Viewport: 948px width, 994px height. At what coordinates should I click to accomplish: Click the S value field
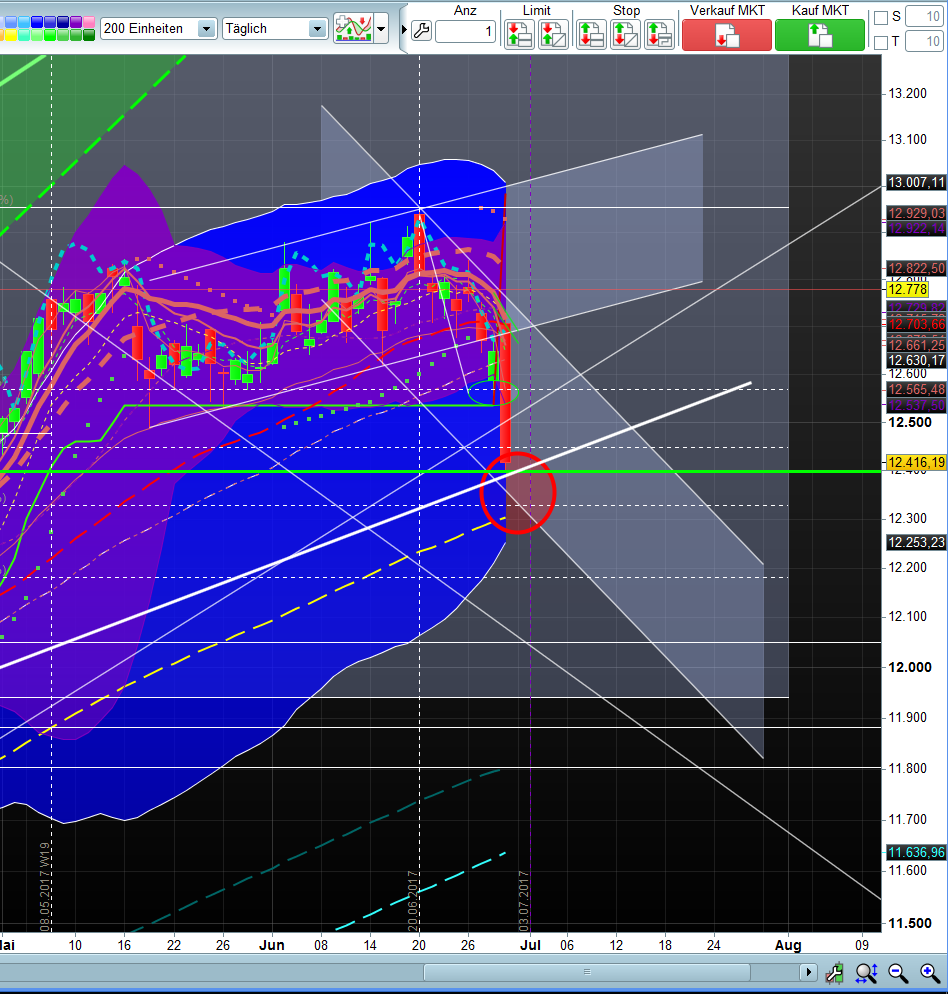click(x=925, y=16)
